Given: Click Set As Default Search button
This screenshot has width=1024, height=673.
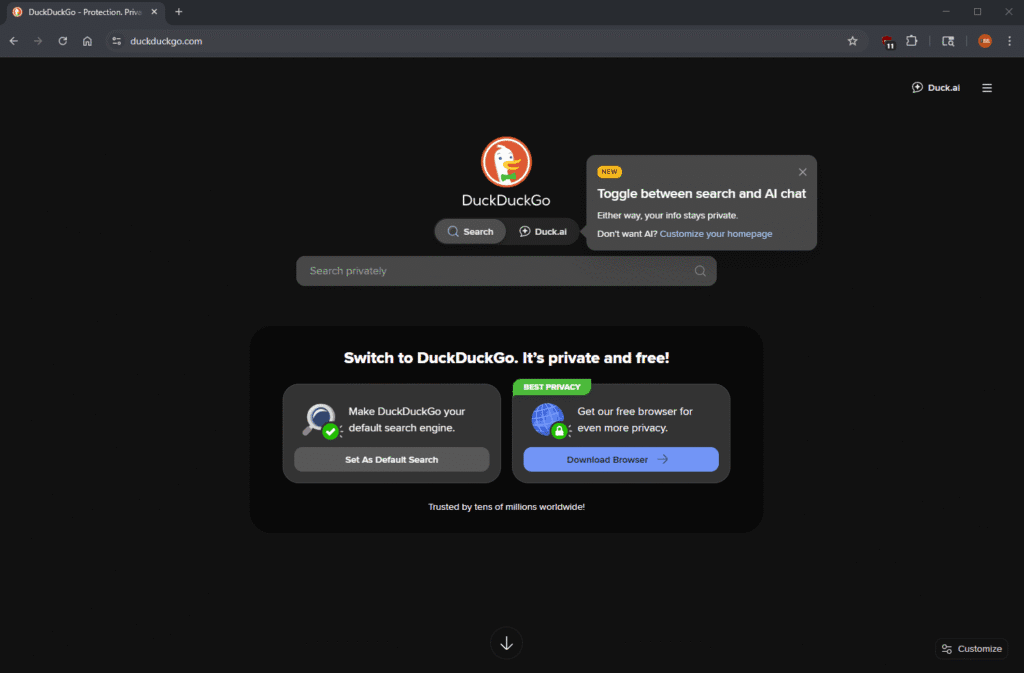Looking at the screenshot, I should pyautogui.click(x=391, y=460).
